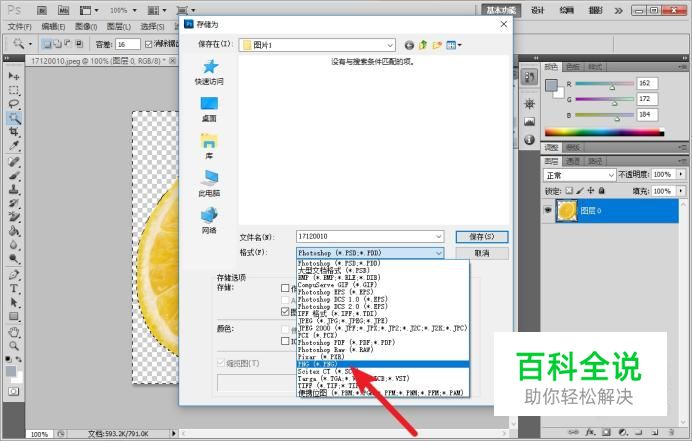Switch to the 基本功能 workspace

click(x=501, y=10)
